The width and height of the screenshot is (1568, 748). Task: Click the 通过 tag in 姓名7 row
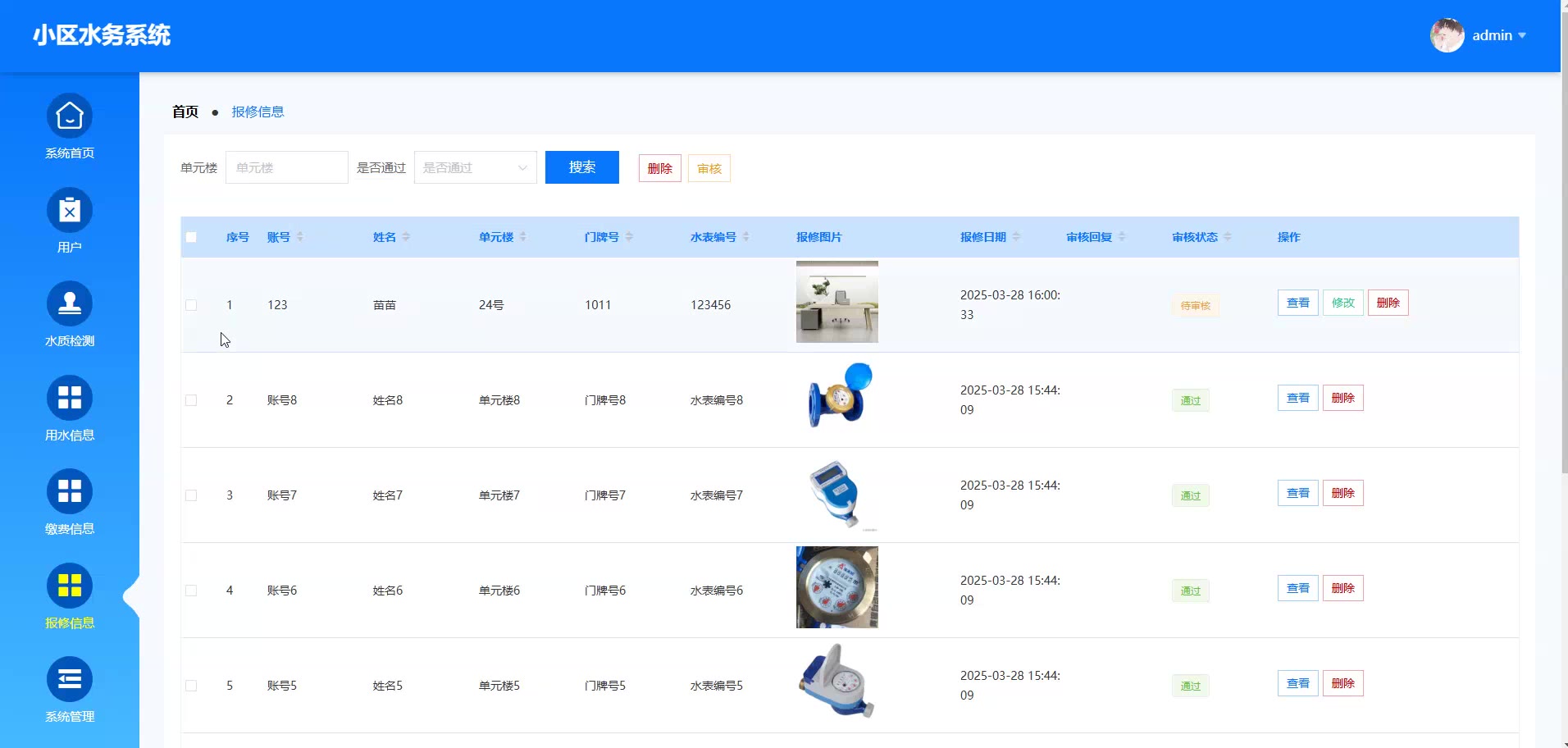click(1191, 496)
